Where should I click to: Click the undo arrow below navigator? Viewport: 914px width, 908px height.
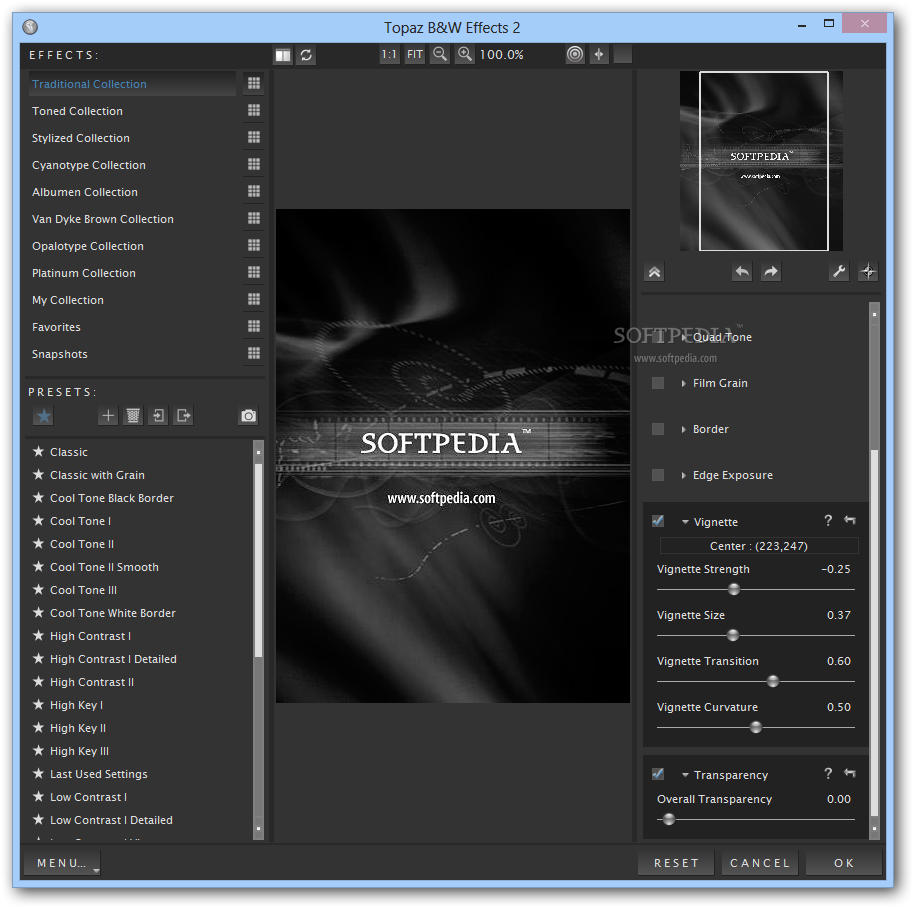[x=742, y=272]
